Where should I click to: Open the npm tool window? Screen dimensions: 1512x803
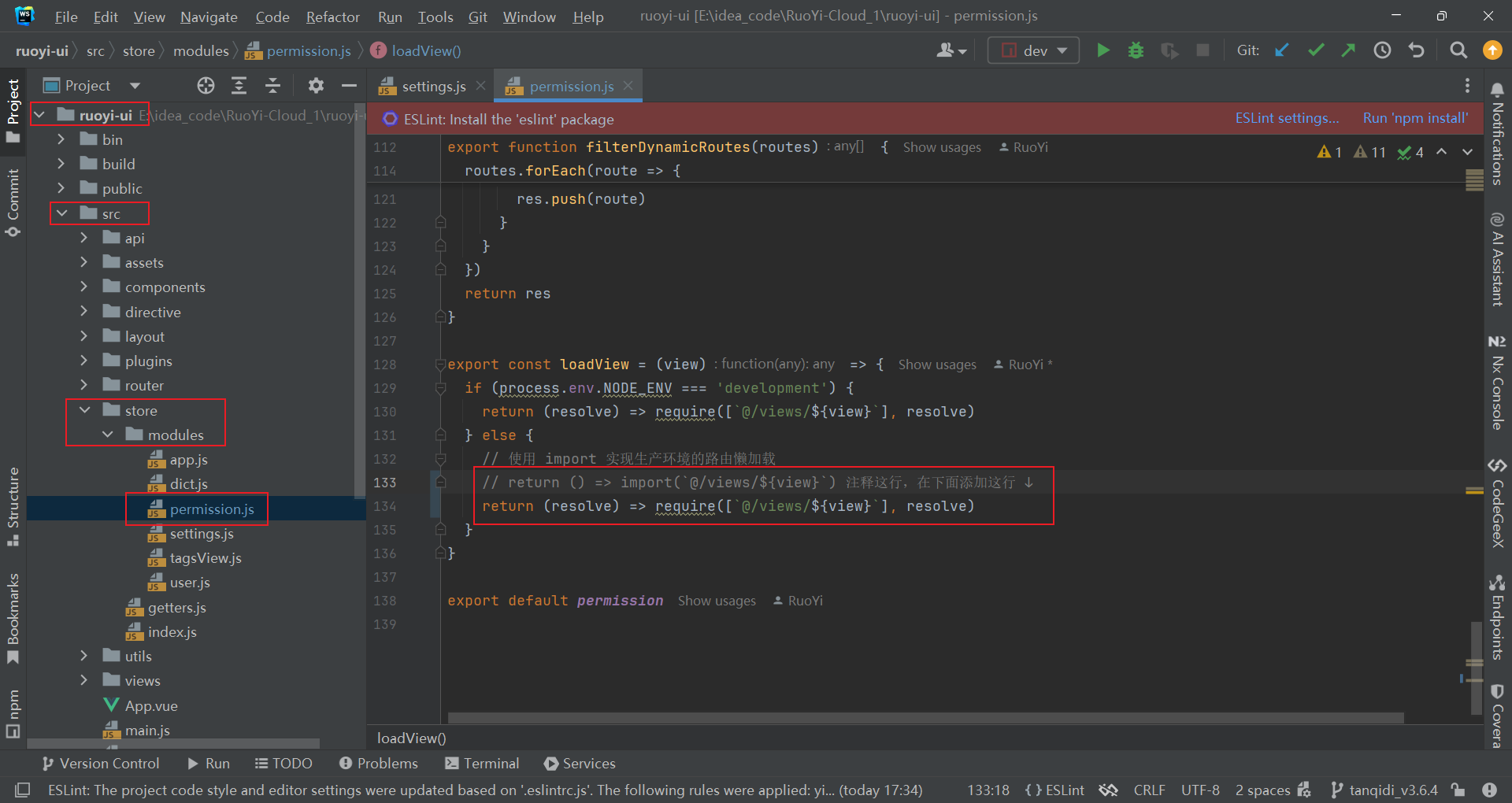point(13,713)
